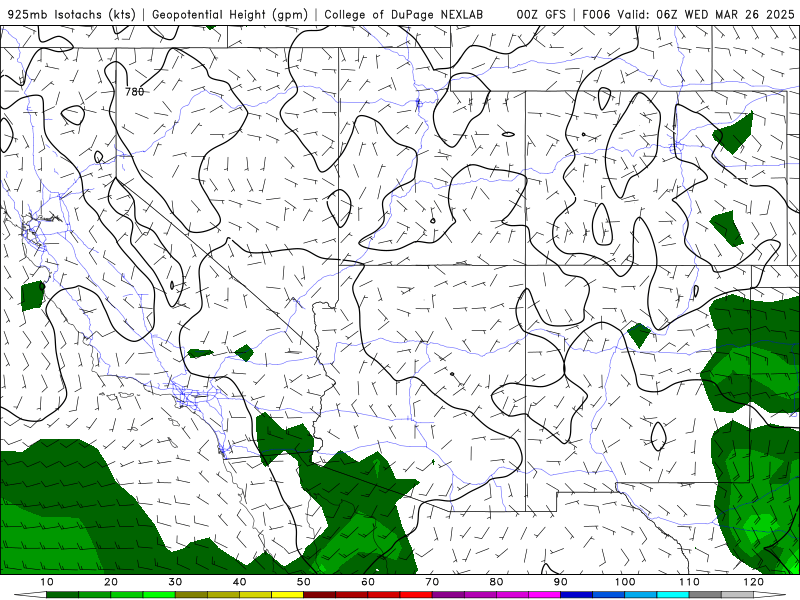Click the cyan swatch on color bar

click(x=673, y=595)
